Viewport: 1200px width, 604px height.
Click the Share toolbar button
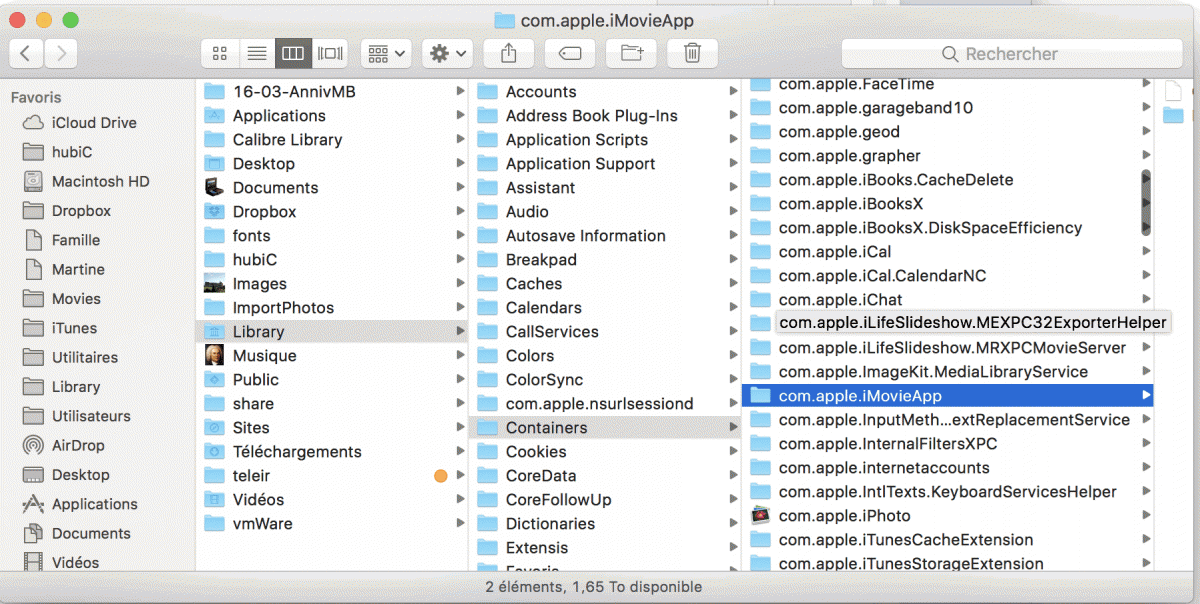click(508, 53)
